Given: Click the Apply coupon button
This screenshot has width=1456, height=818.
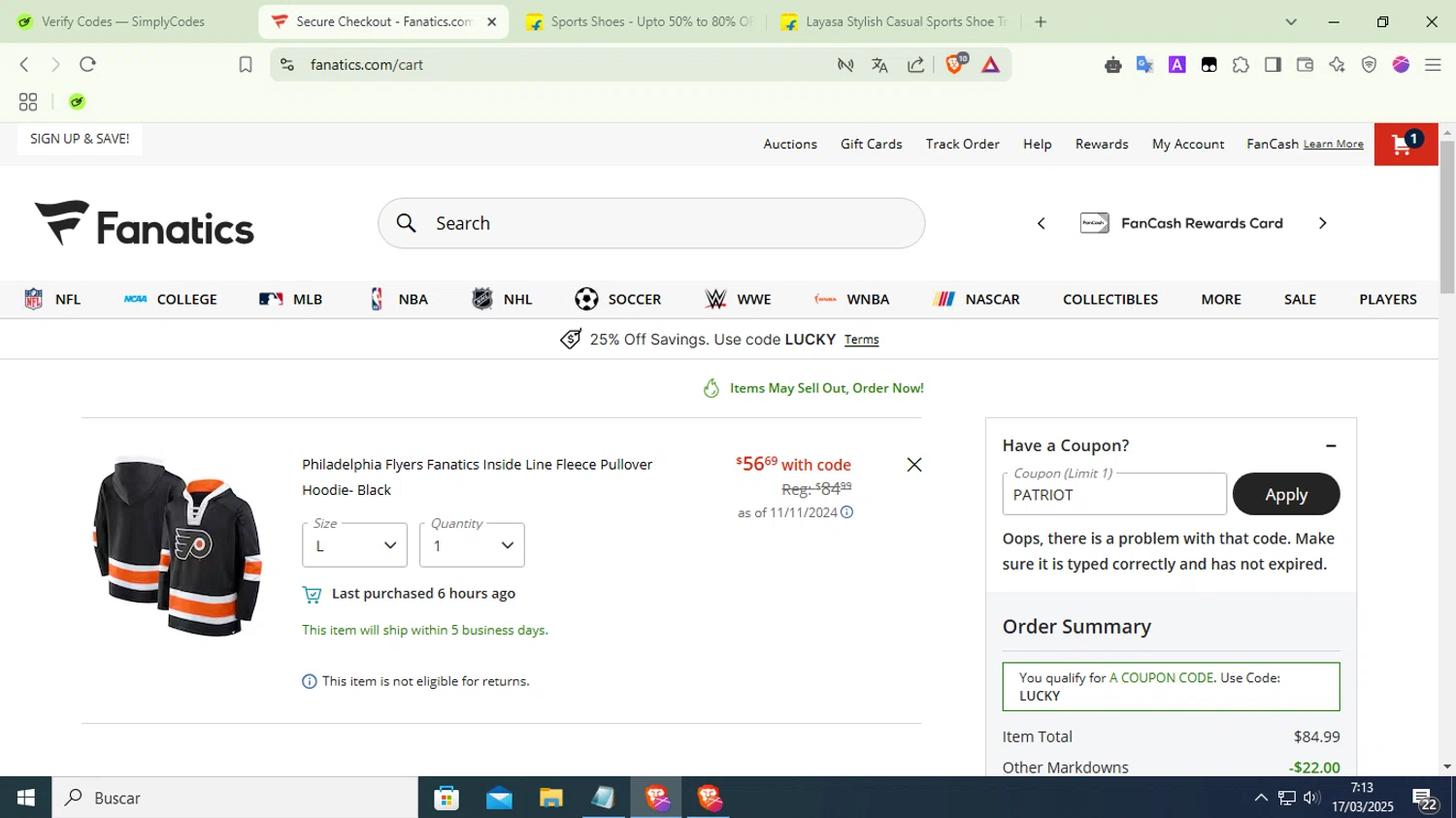Looking at the screenshot, I should (x=1286, y=494).
